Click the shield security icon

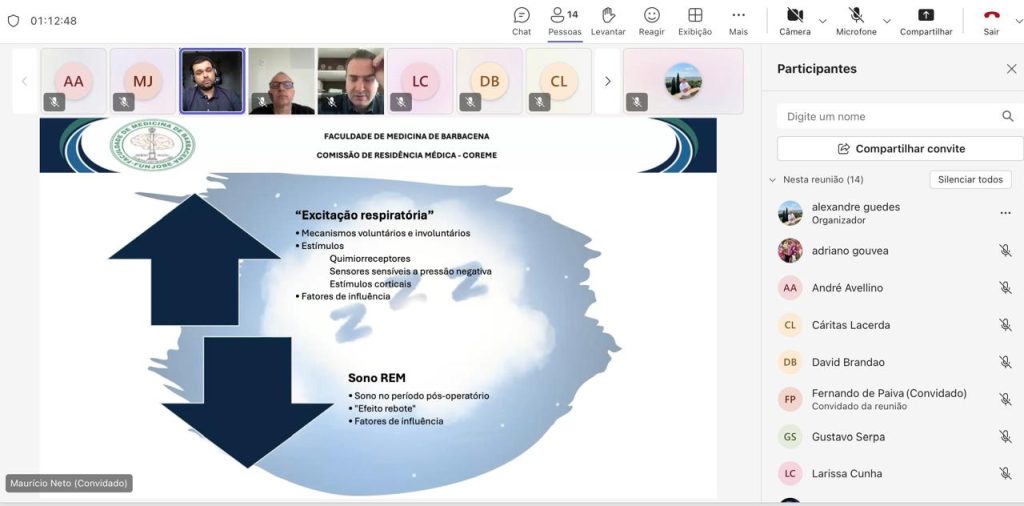click(x=13, y=20)
